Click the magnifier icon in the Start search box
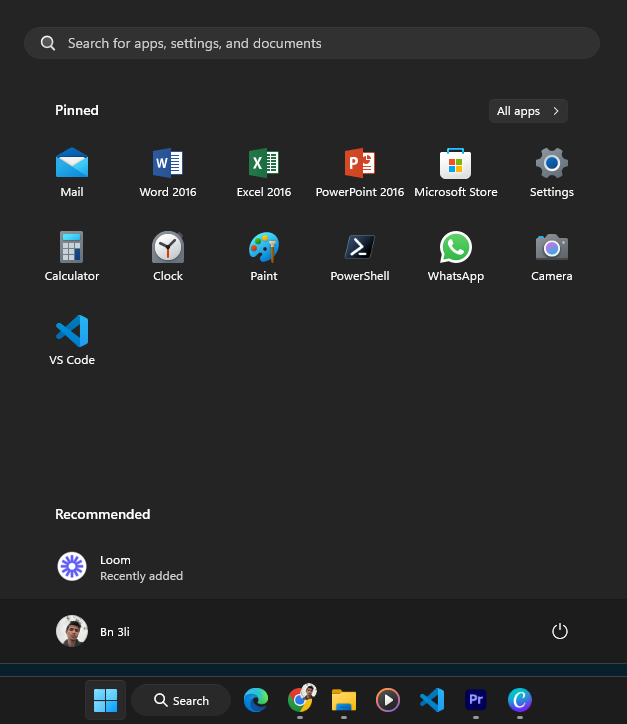Image resolution: width=627 pixels, height=724 pixels. [x=48, y=43]
